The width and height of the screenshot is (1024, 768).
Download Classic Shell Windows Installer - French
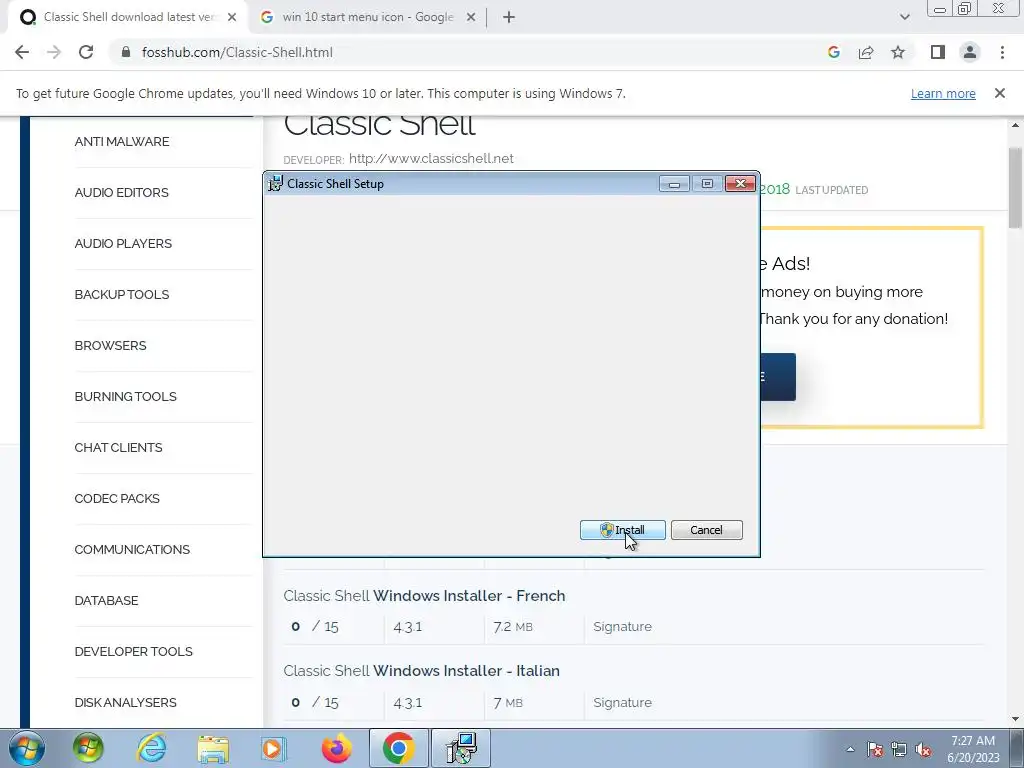click(424, 596)
